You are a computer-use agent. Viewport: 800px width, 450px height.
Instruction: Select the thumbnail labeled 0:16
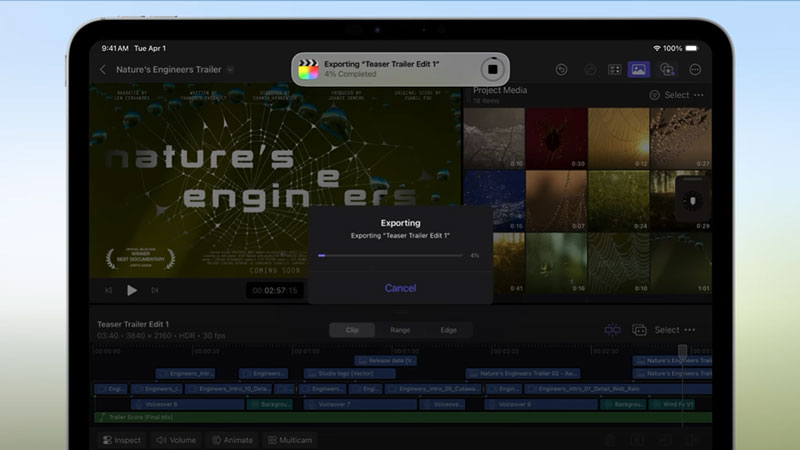tap(556, 263)
